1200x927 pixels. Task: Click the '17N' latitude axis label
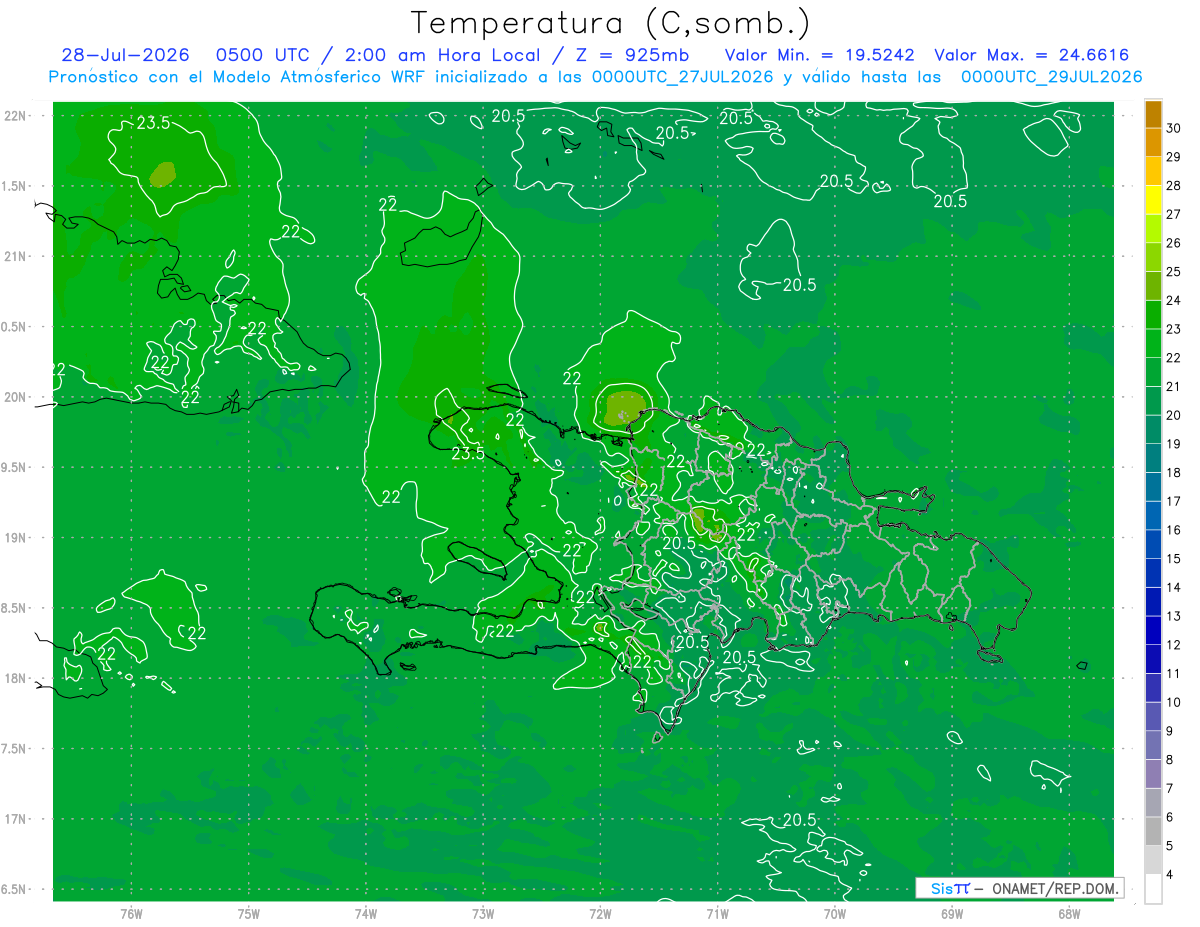click(15, 819)
